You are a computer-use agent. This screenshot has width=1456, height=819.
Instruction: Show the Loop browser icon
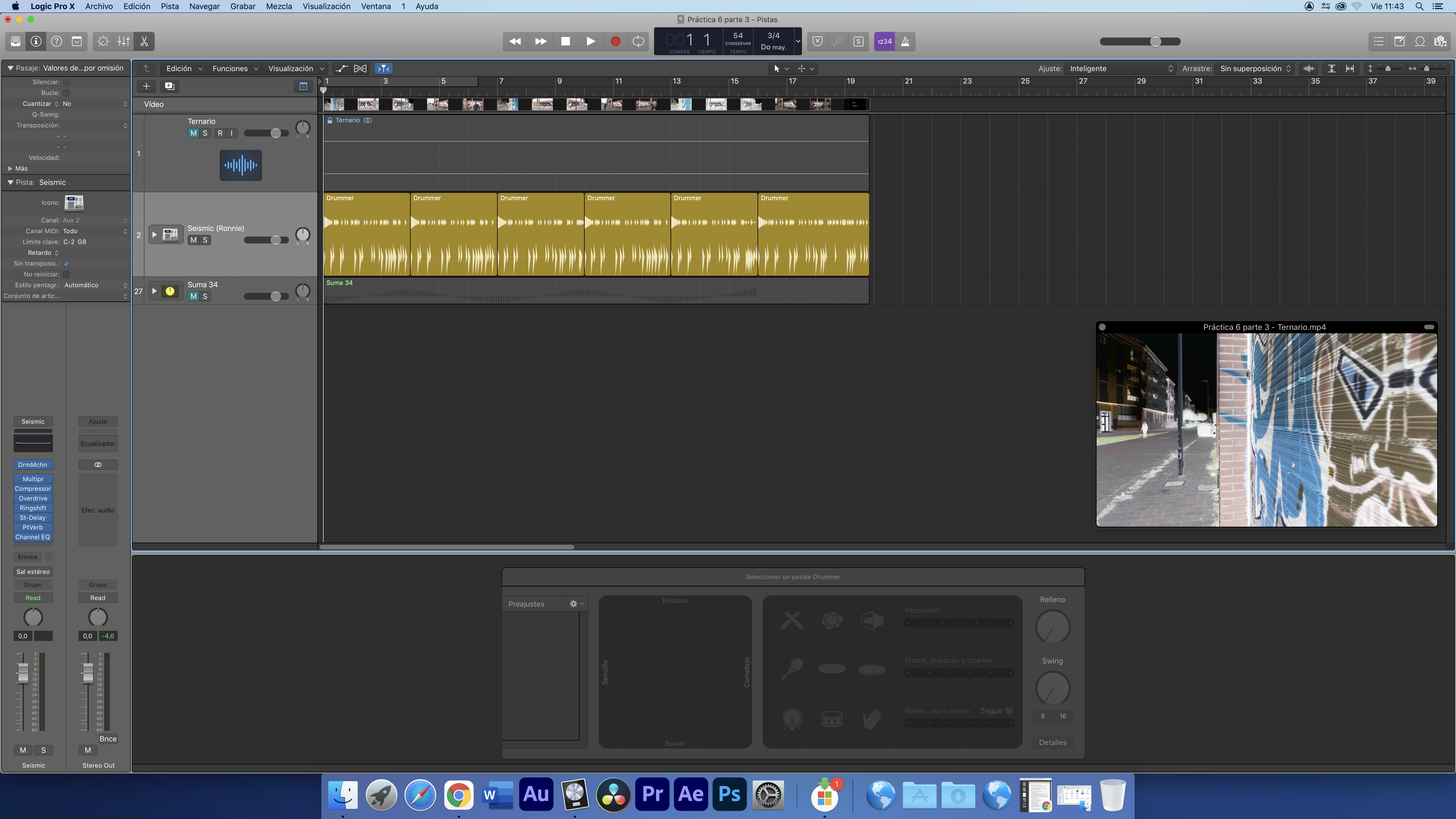[1420, 41]
